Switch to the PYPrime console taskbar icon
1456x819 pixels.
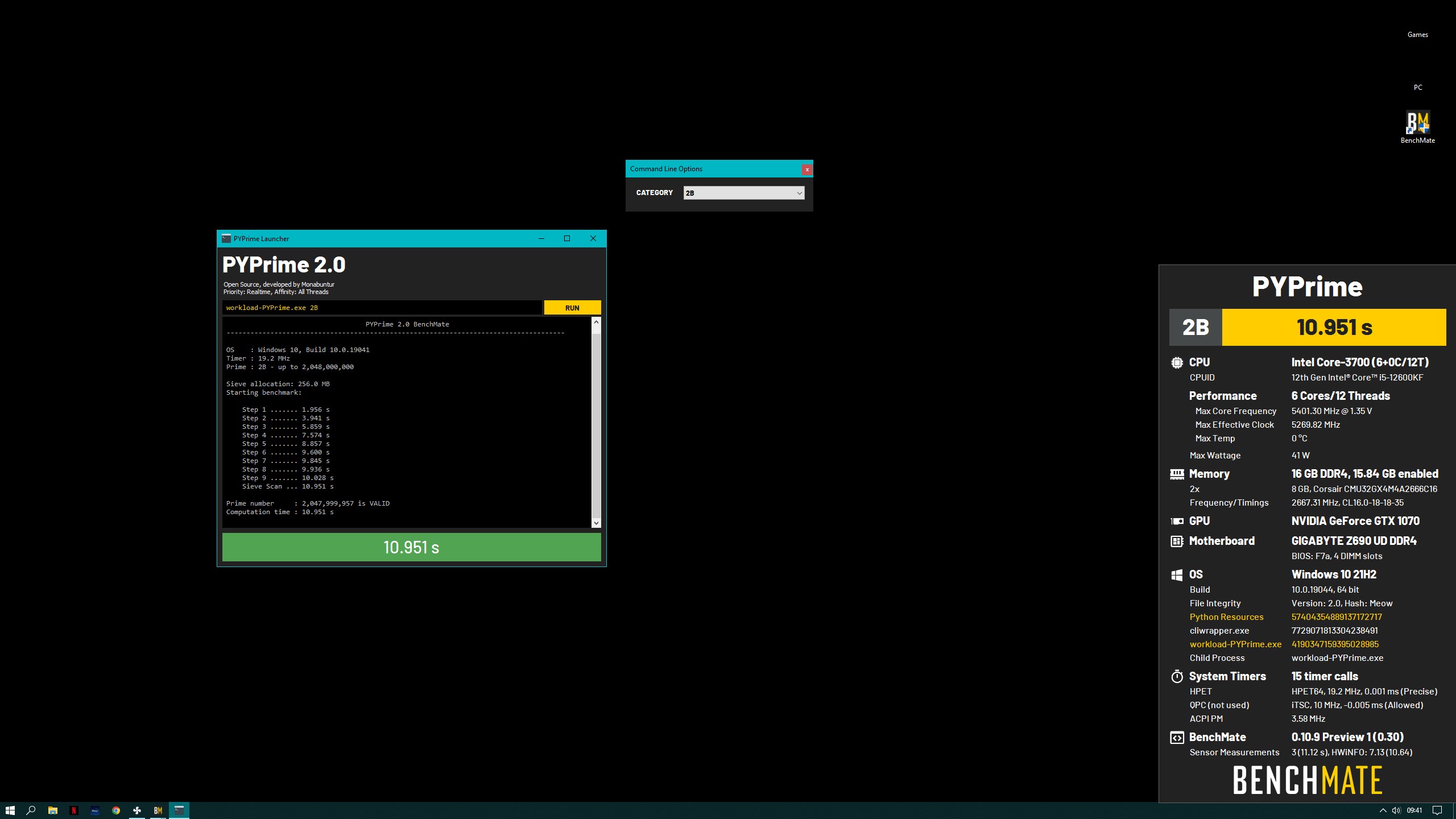[x=179, y=810]
